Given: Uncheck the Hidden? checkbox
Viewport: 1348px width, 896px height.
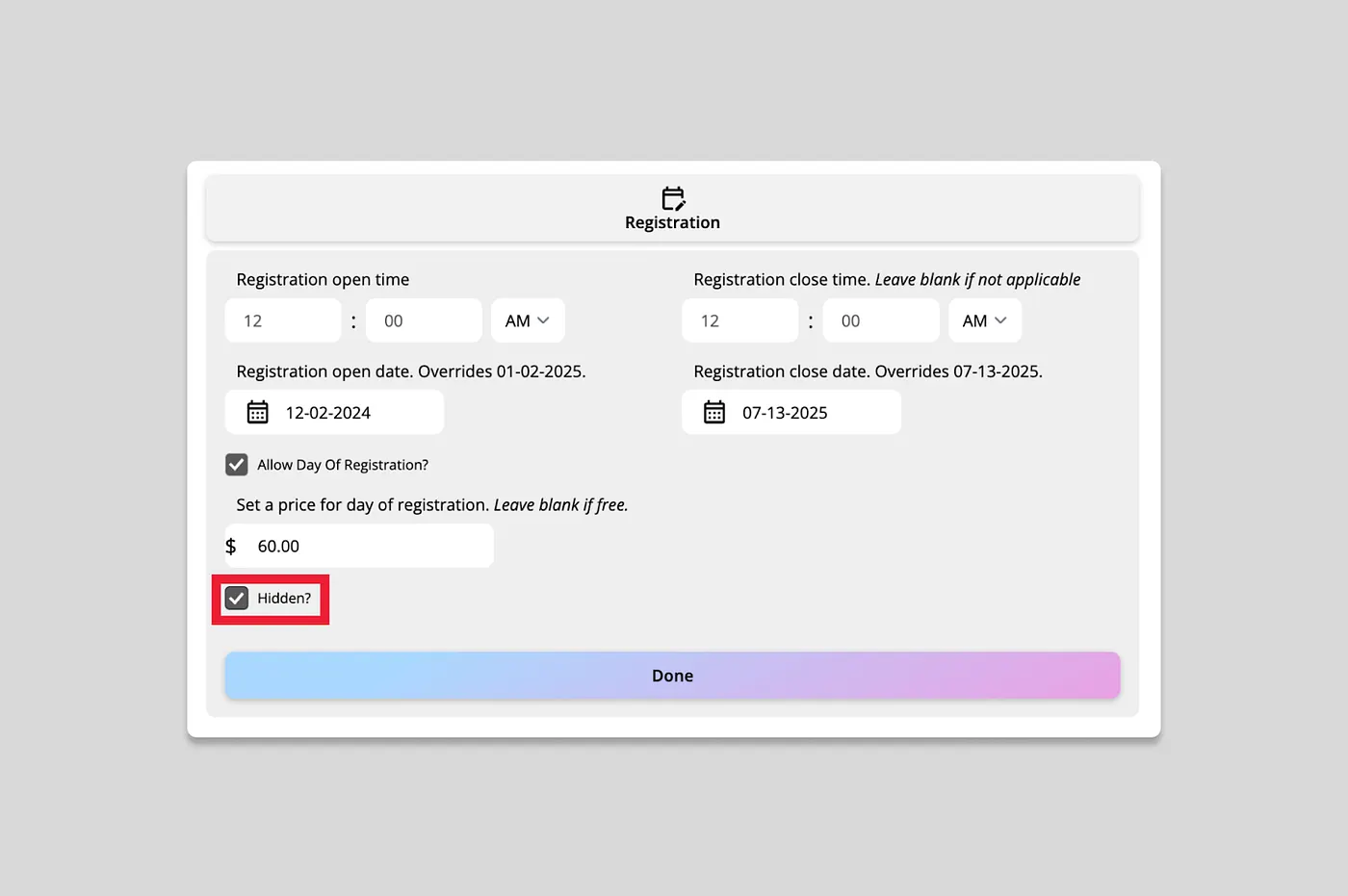Looking at the screenshot, I should pyautogui.click(x=237, y=598).
